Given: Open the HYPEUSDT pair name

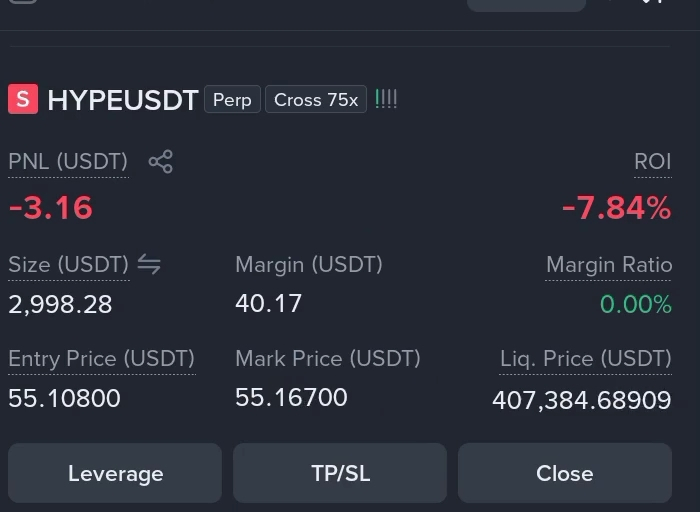Looking at the screenshot, I should pos(123,100).
